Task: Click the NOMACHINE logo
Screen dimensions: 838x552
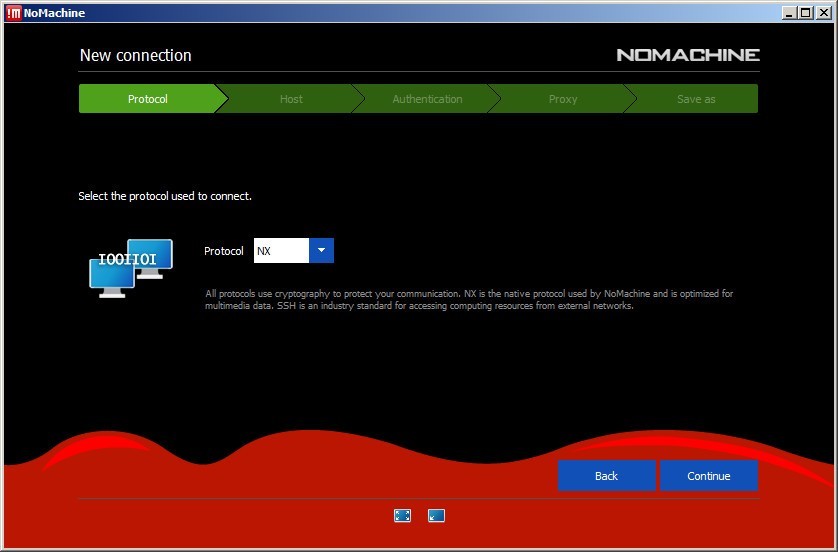Action: pyautogui.click(x=688, y=55)
